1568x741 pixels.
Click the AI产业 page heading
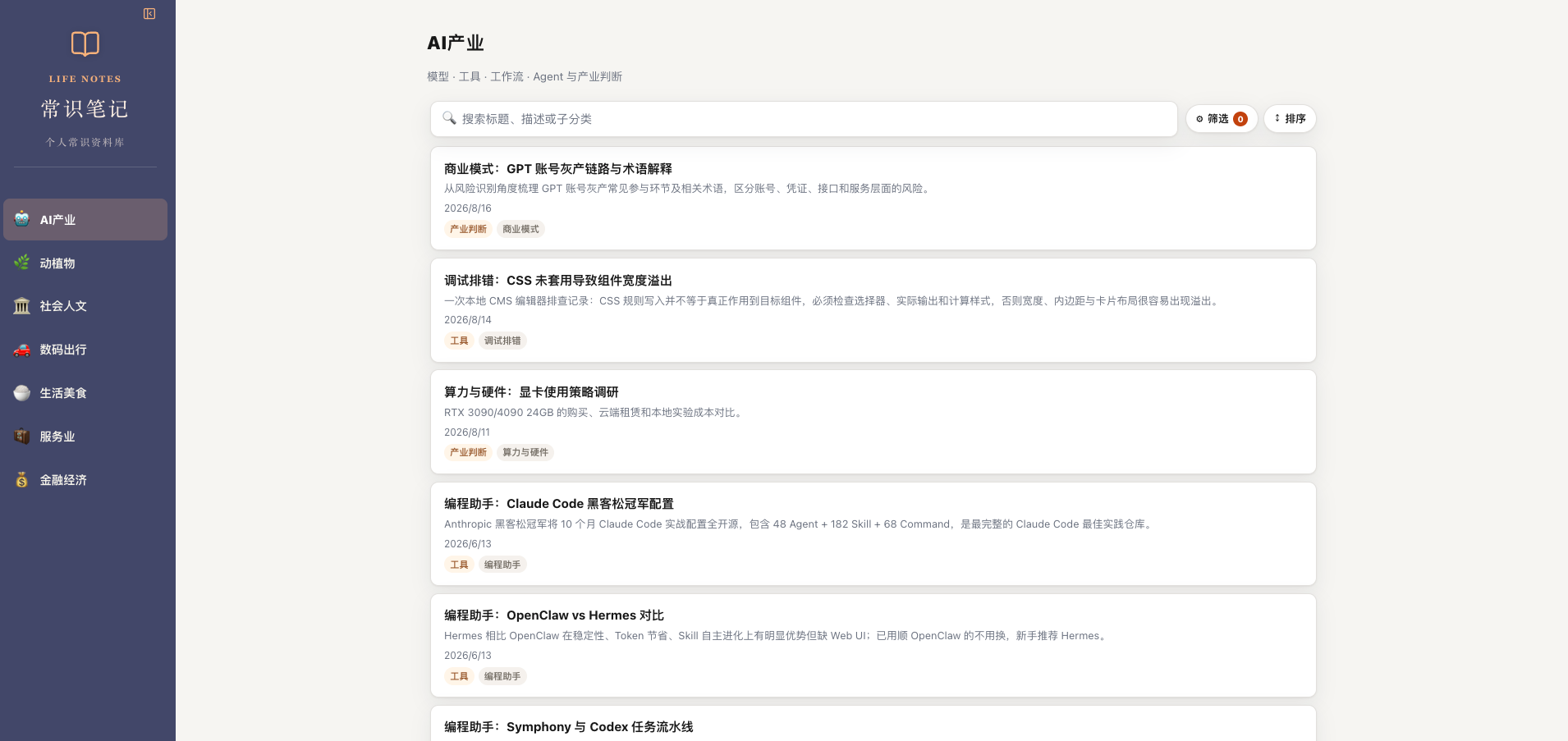click(x=456, y=43)
